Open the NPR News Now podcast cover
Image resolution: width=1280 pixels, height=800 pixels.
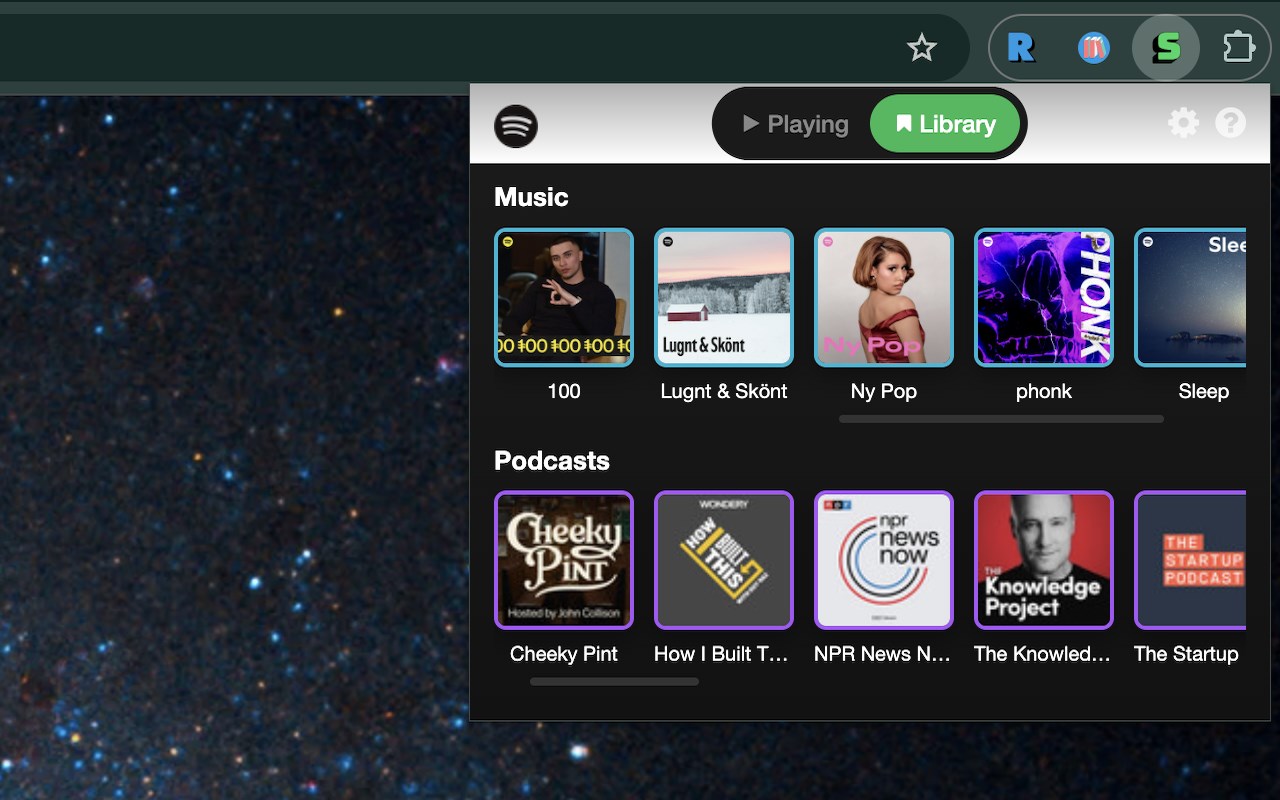point(884,560)
